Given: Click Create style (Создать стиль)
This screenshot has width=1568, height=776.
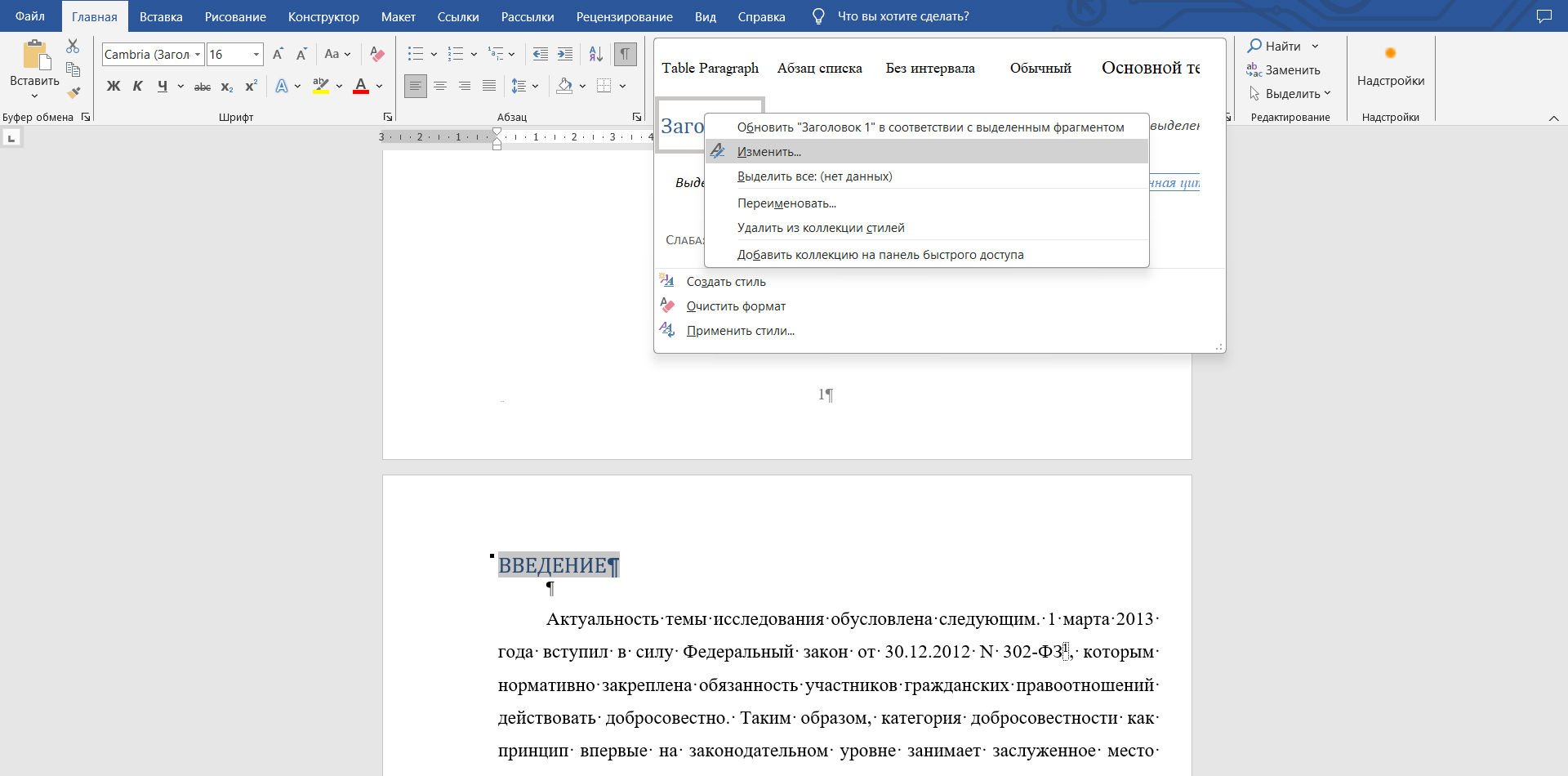Looking at the screenshot, I should pos(726,281).
